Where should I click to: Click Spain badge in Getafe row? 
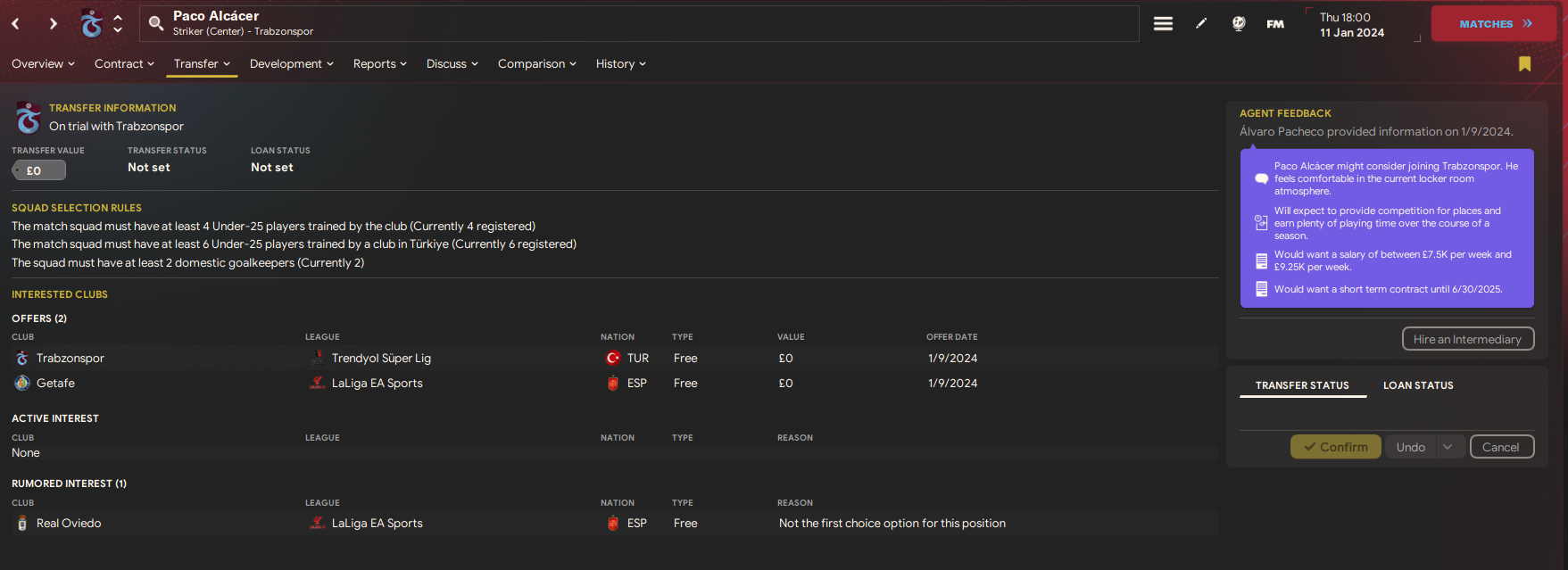click(613, 383)
